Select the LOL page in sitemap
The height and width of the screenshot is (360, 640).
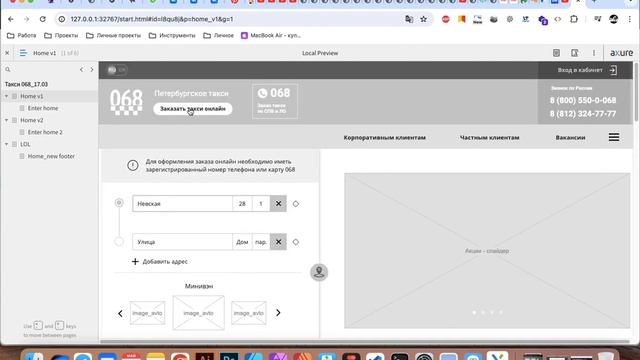coord(25,144)
